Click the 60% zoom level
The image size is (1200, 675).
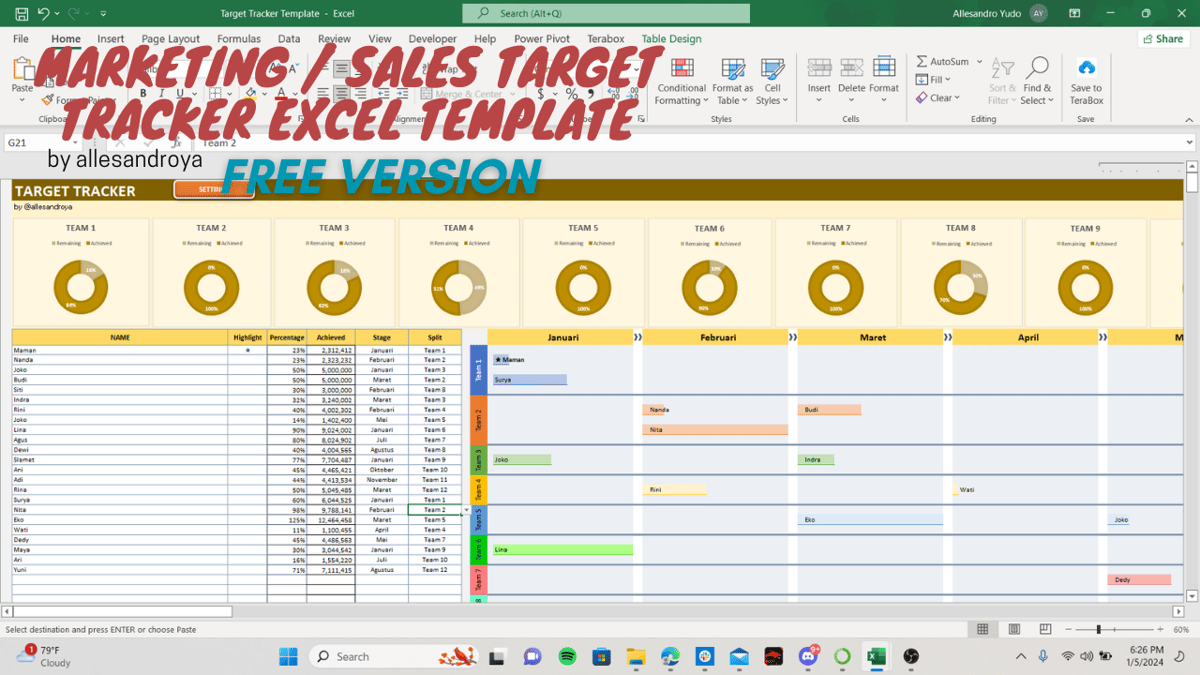click(x=1181, y=630)
